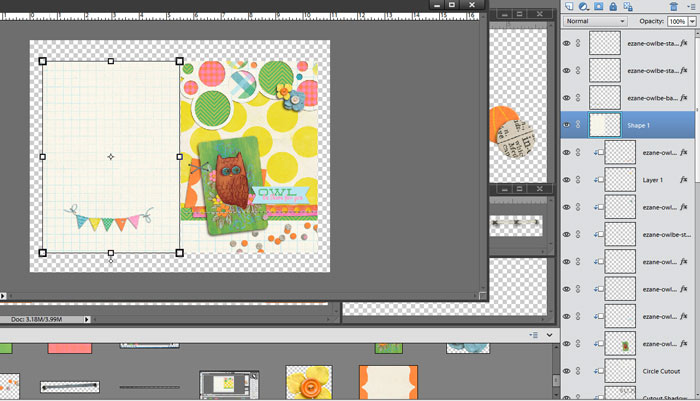Screen dimensions: 700x401
Task: Hide the ezane-owlbe-st layer without fx
Action: [567, 234]
